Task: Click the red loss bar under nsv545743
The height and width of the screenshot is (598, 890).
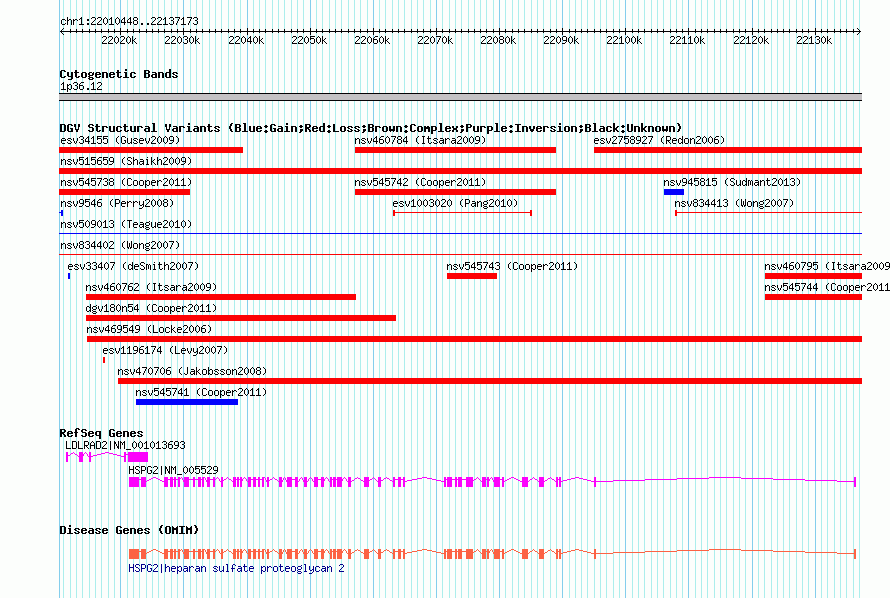Action: pyautogui.click(x=472, y=276)
